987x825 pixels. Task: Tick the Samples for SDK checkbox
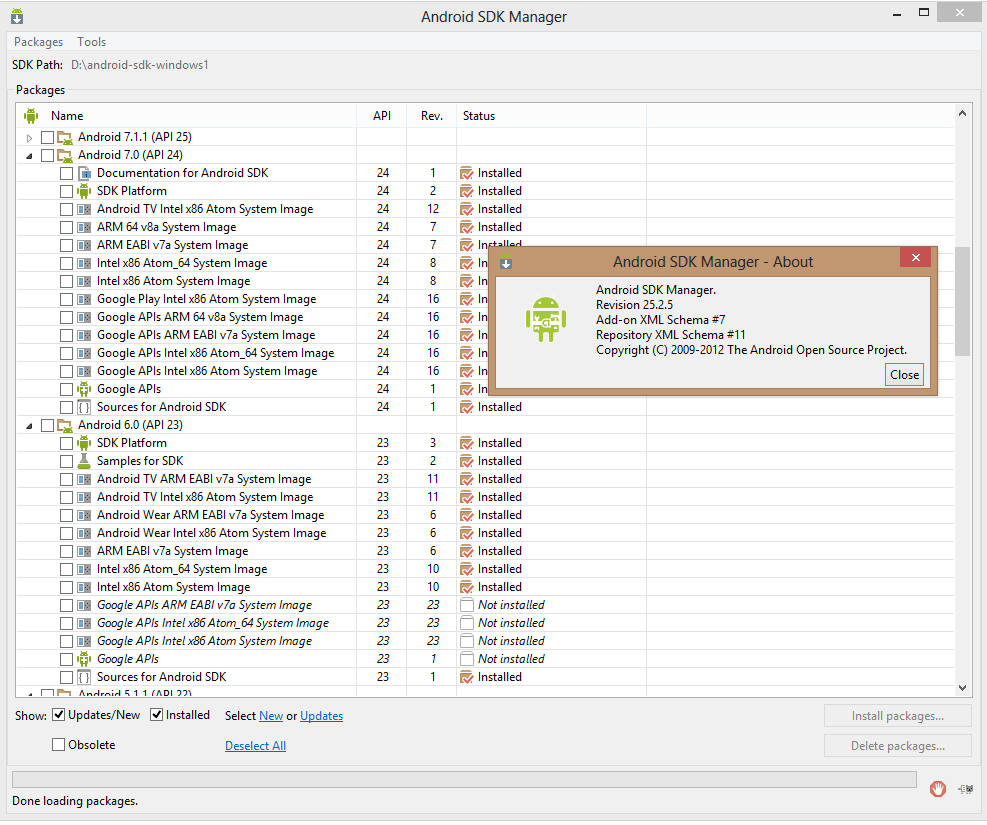67,461
